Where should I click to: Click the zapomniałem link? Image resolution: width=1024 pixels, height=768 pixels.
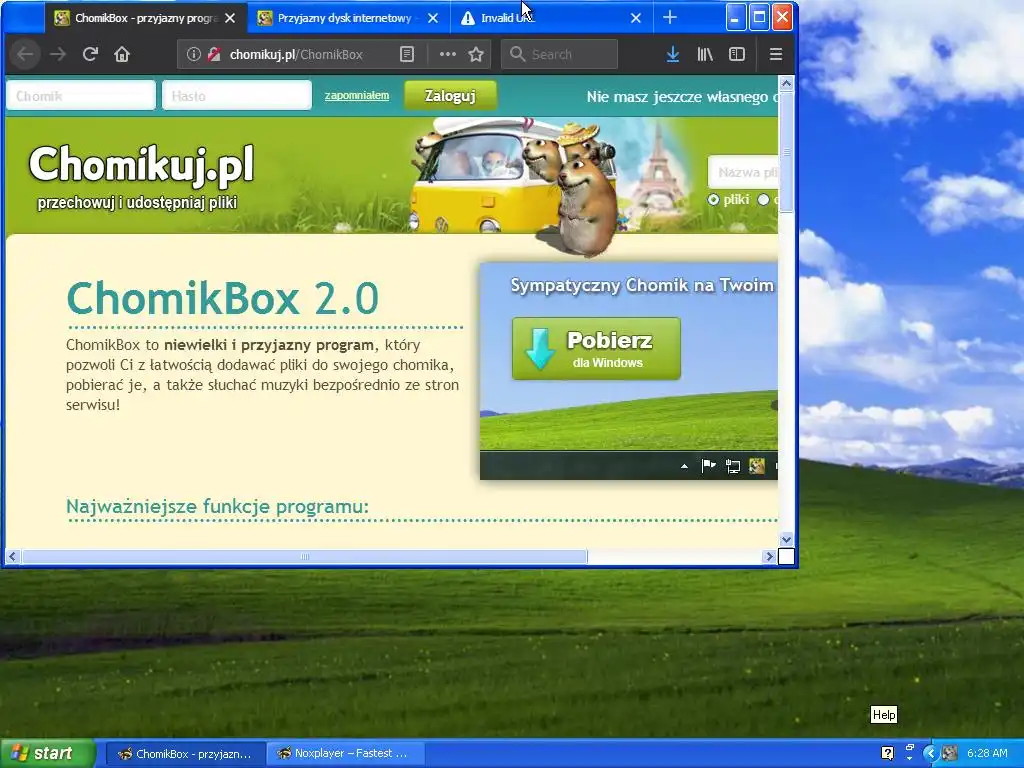click(357, 95)
